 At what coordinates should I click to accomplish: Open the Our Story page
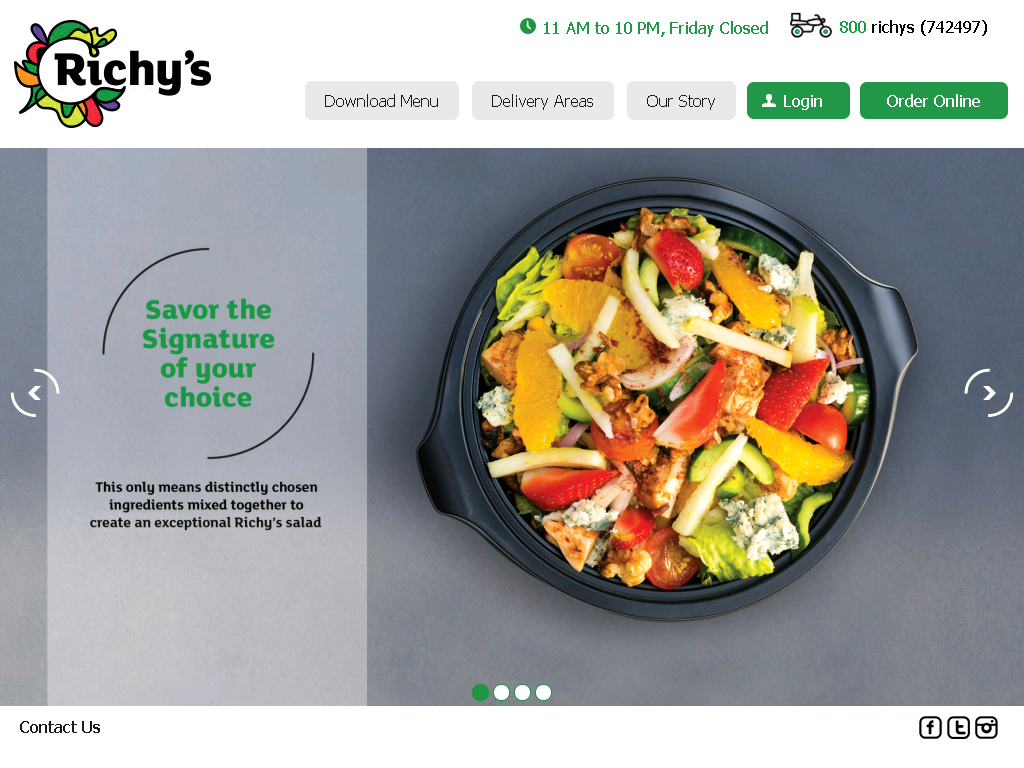pyautogui.click(x=681, y=101)
